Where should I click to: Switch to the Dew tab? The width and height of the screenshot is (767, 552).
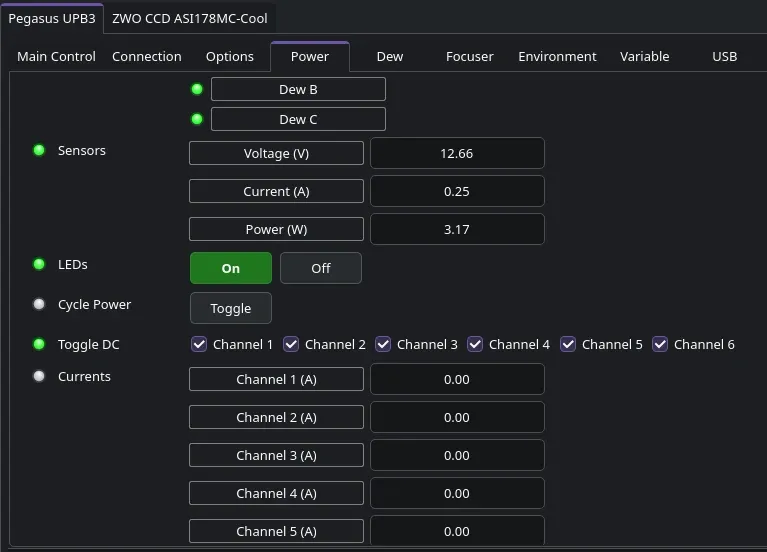pyautogui.click(x=390, y=57)
